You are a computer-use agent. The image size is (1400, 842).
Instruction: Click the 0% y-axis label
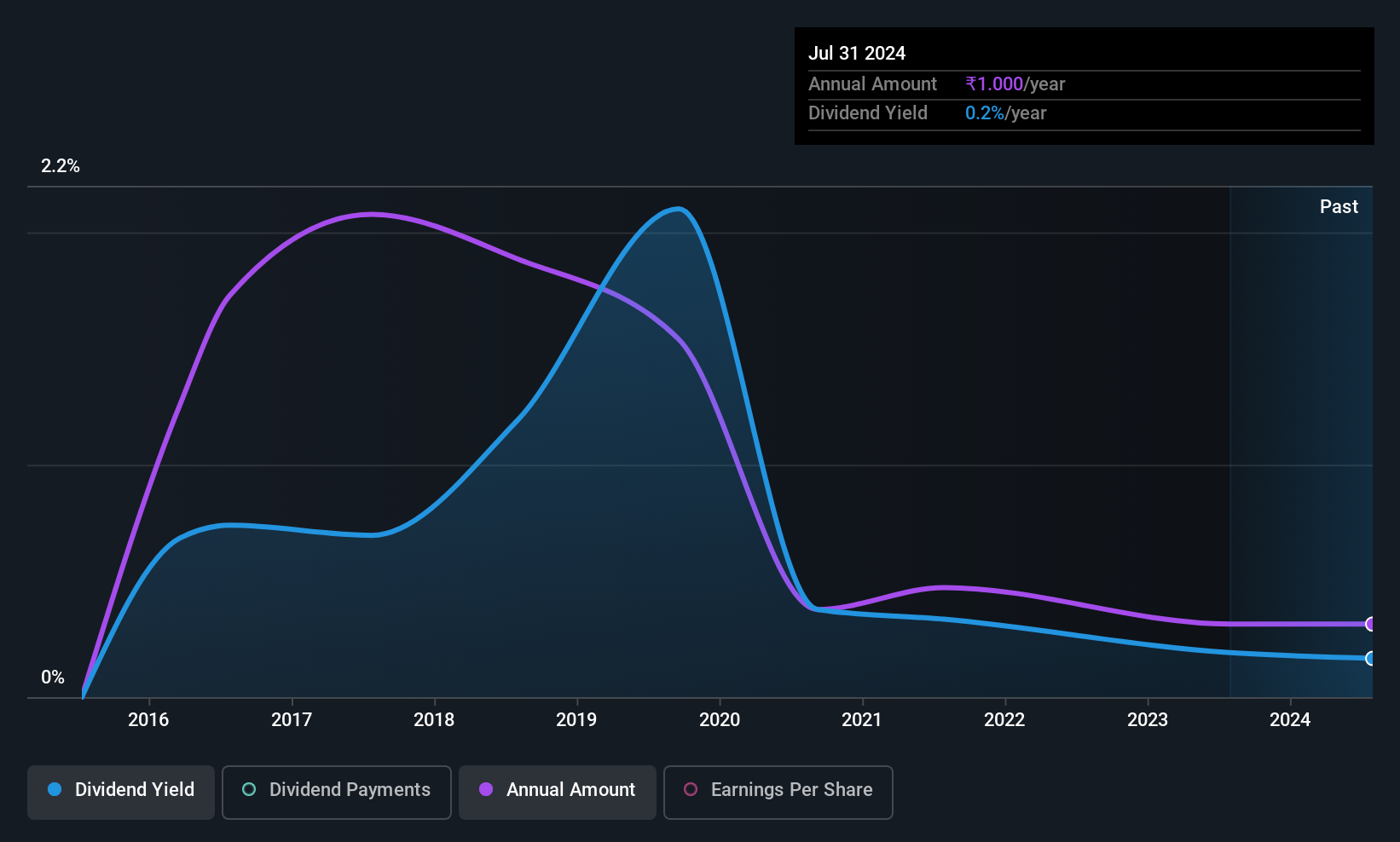pos(53,678)
